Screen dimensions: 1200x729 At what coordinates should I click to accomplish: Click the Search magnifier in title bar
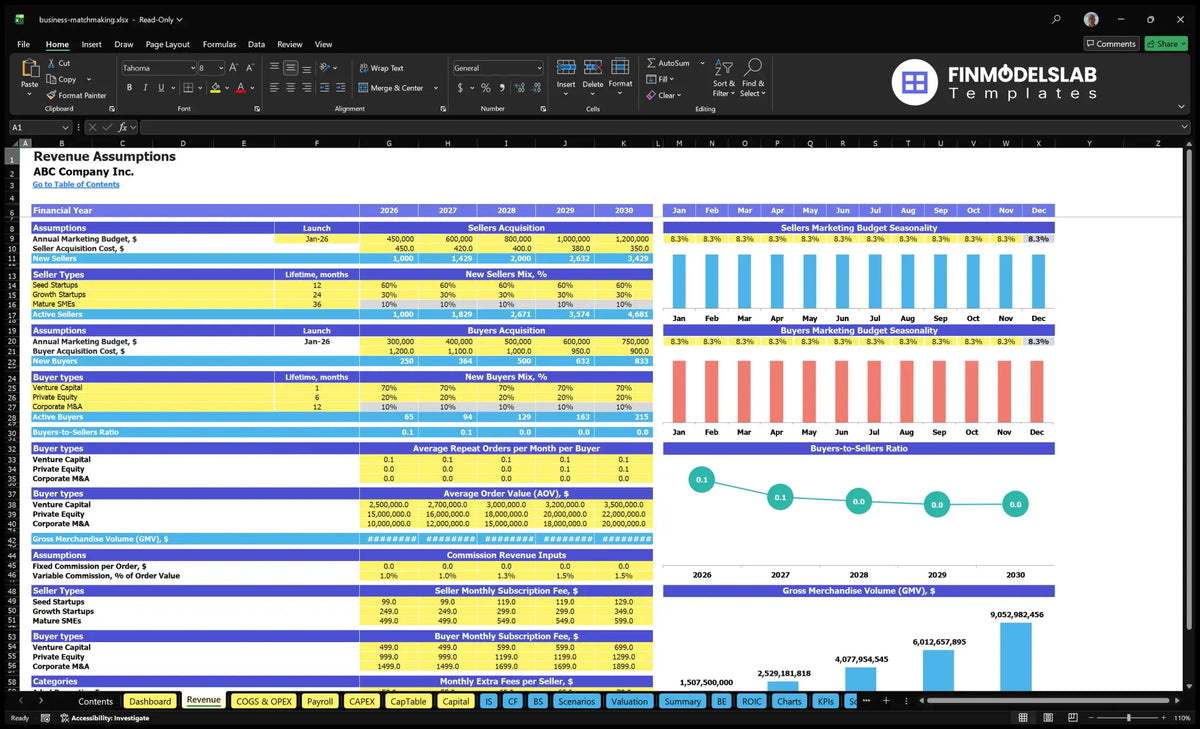[x=1057, y=19]
